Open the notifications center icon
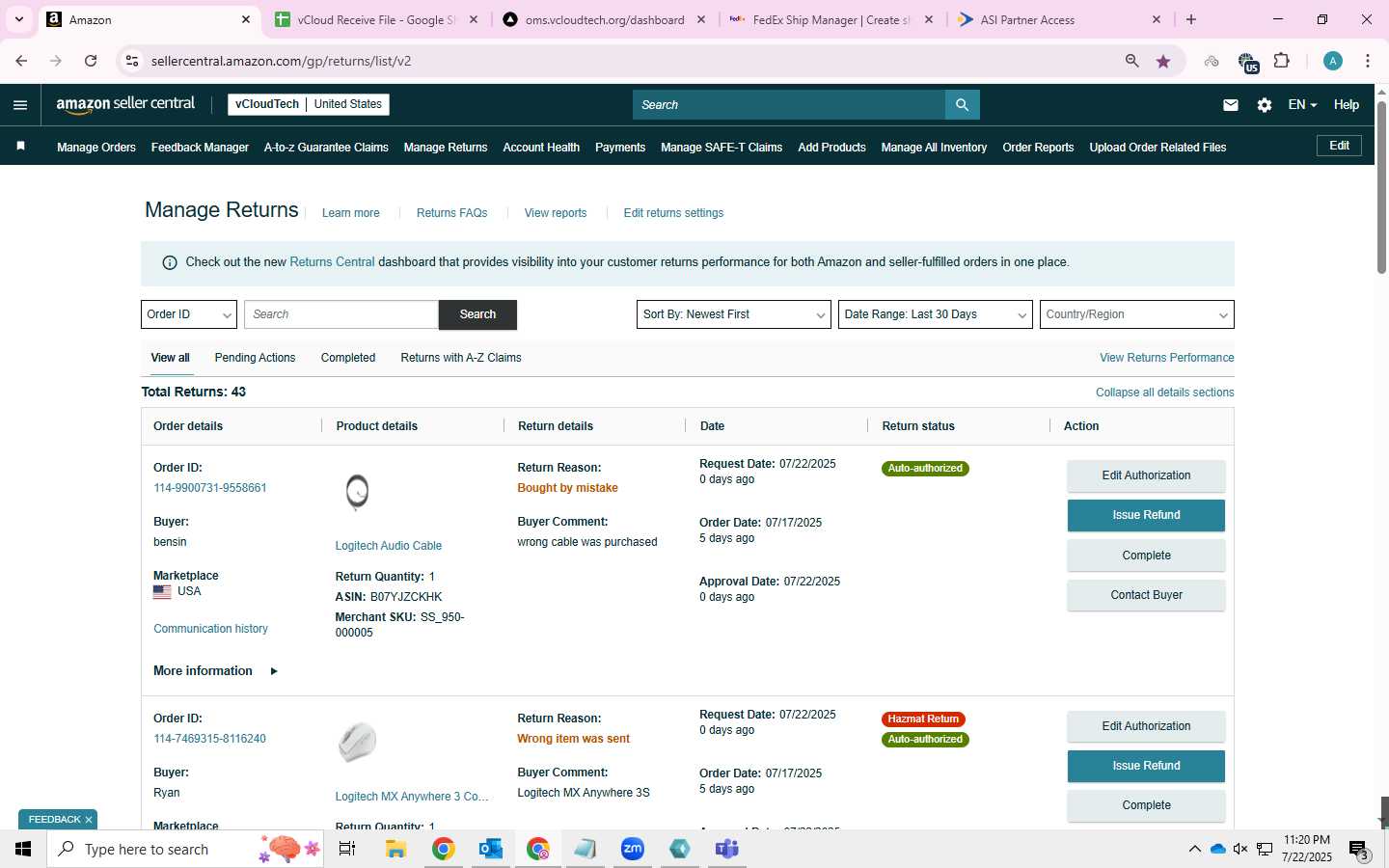 [1359, 850]
